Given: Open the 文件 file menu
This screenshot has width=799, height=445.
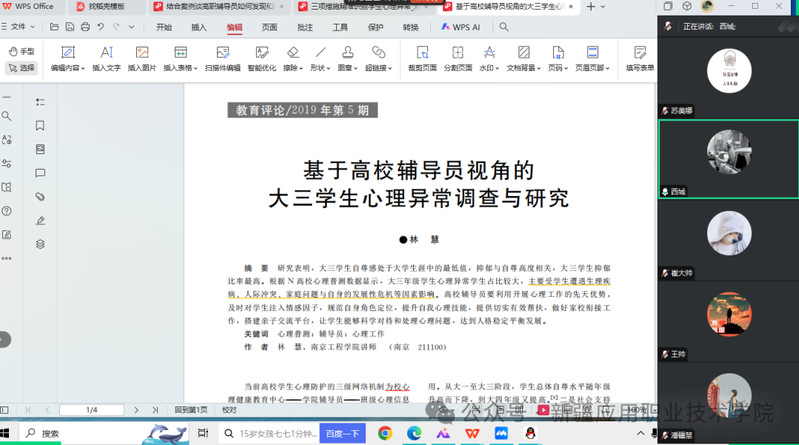Looking at the screenshot, I should 18,27.
